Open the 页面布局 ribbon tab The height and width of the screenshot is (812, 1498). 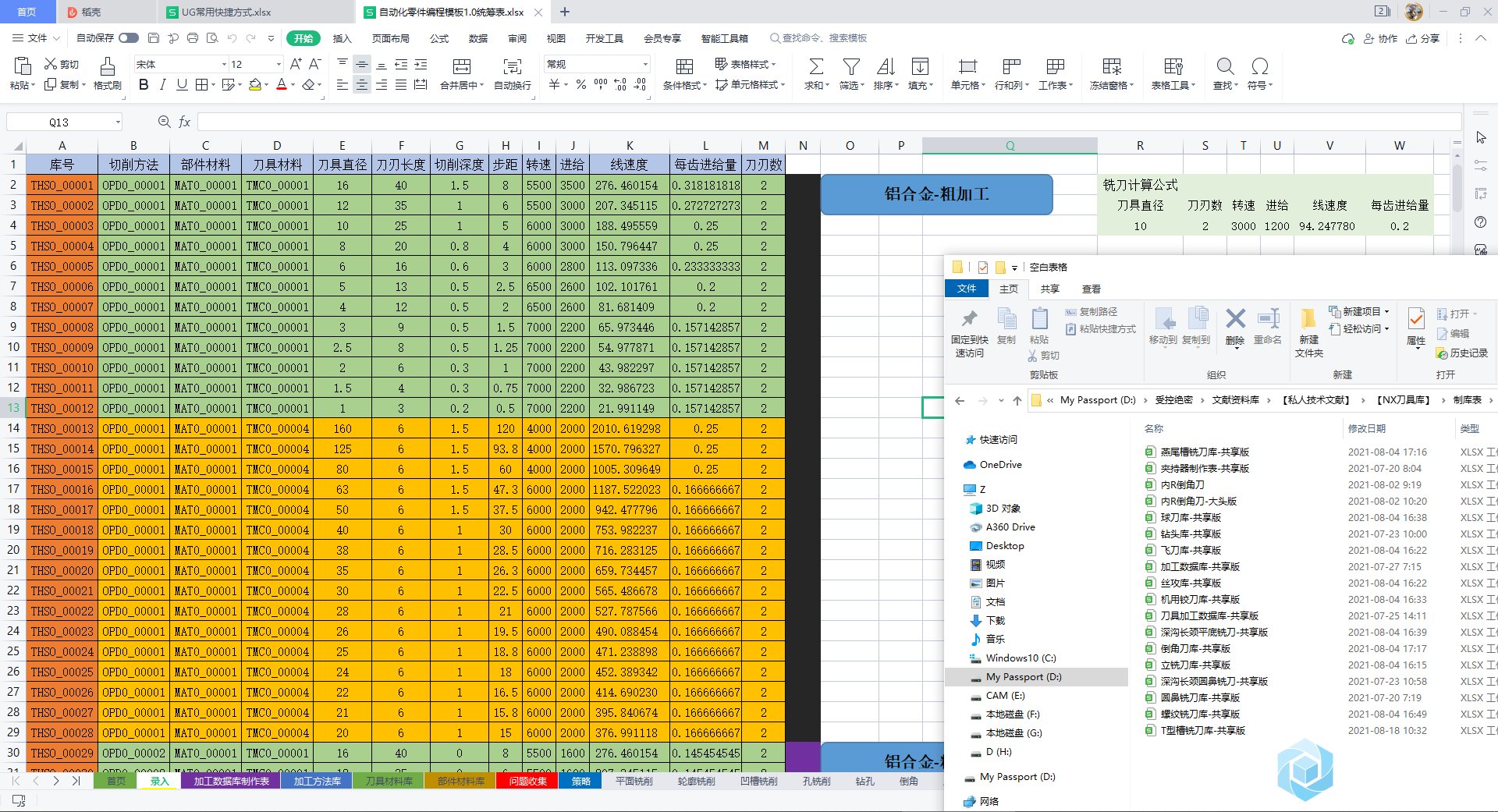391,38
